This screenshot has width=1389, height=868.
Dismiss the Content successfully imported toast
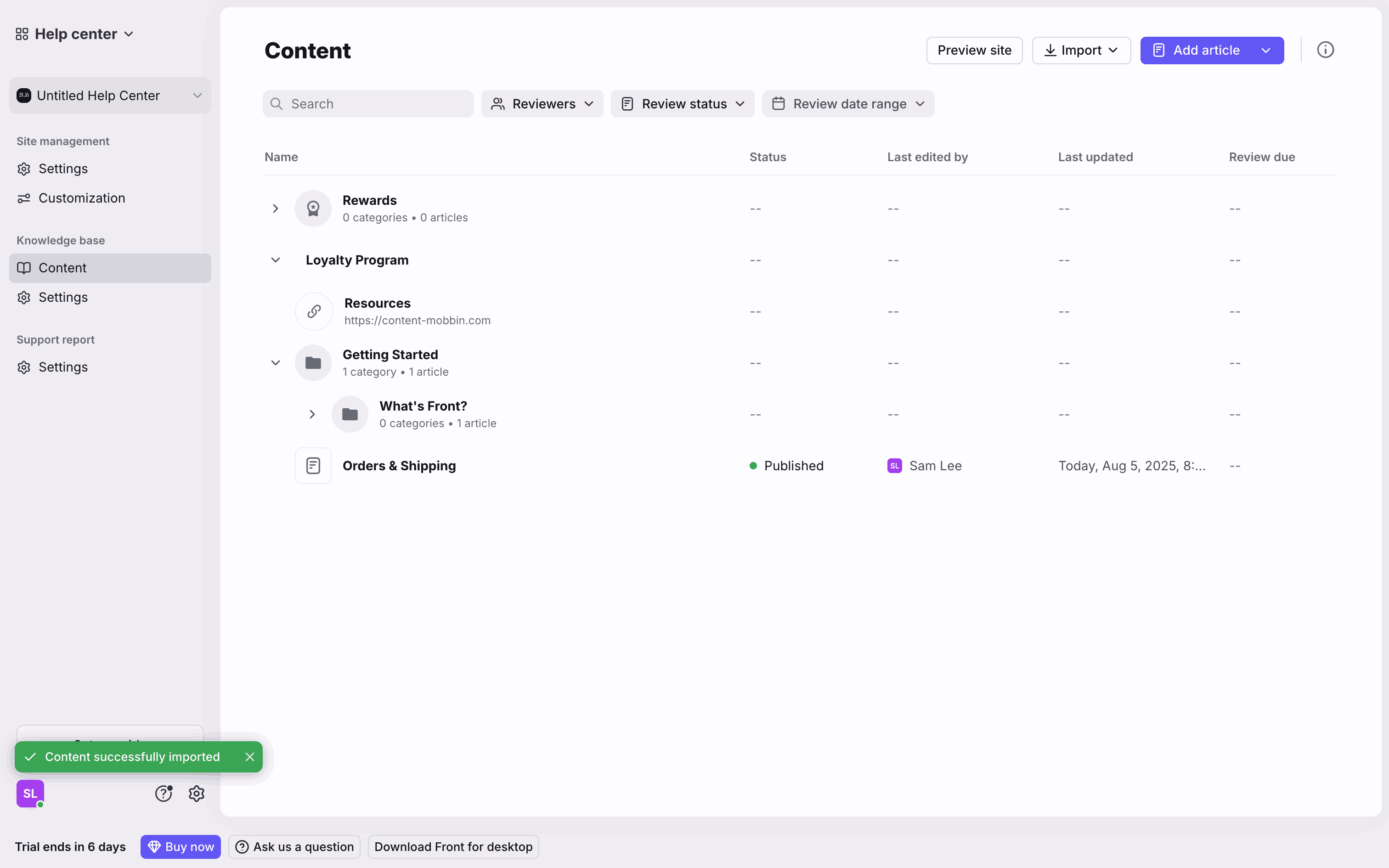click(x=250, y=757)
